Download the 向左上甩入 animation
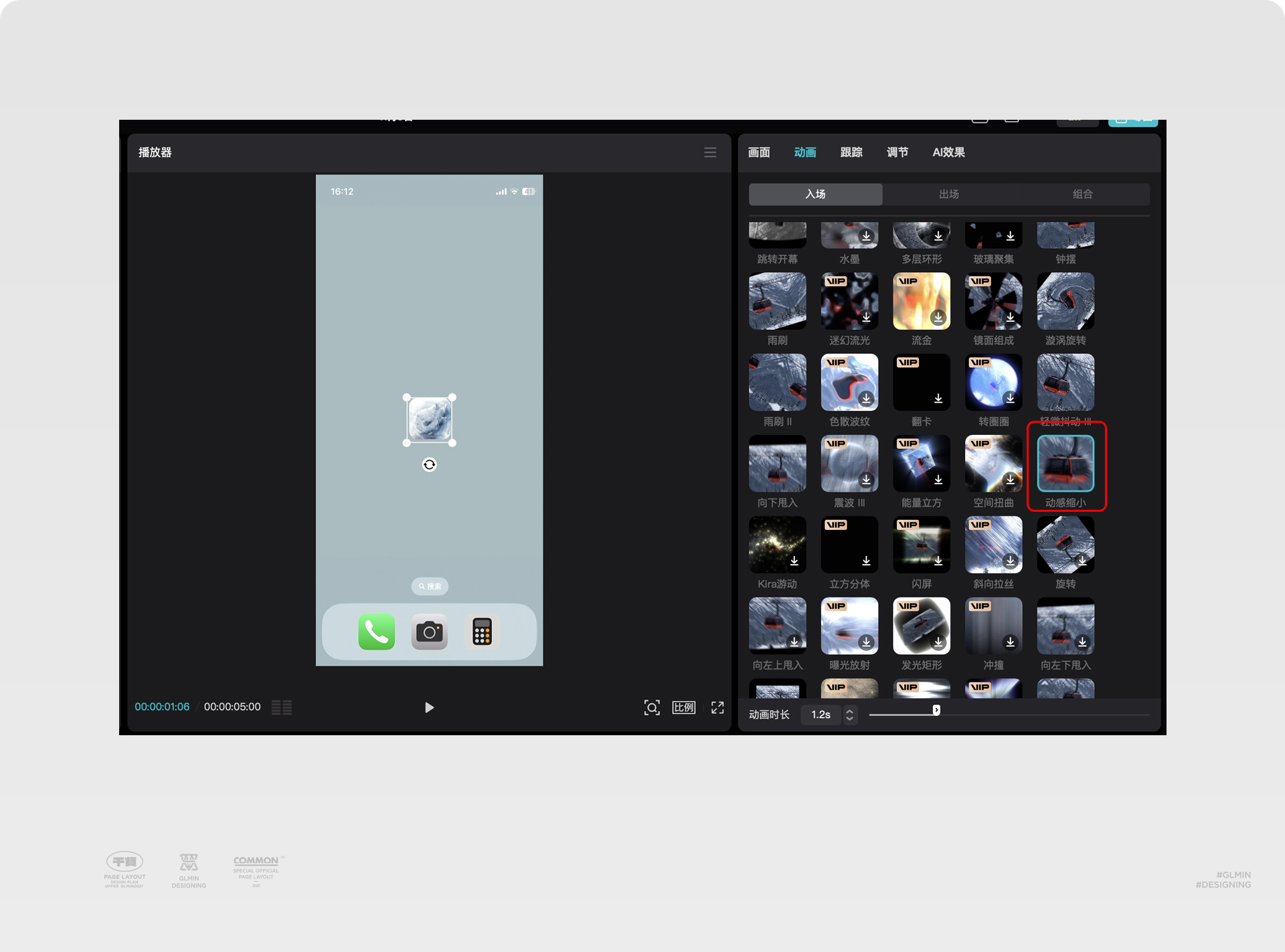 [x=794, y=642]
